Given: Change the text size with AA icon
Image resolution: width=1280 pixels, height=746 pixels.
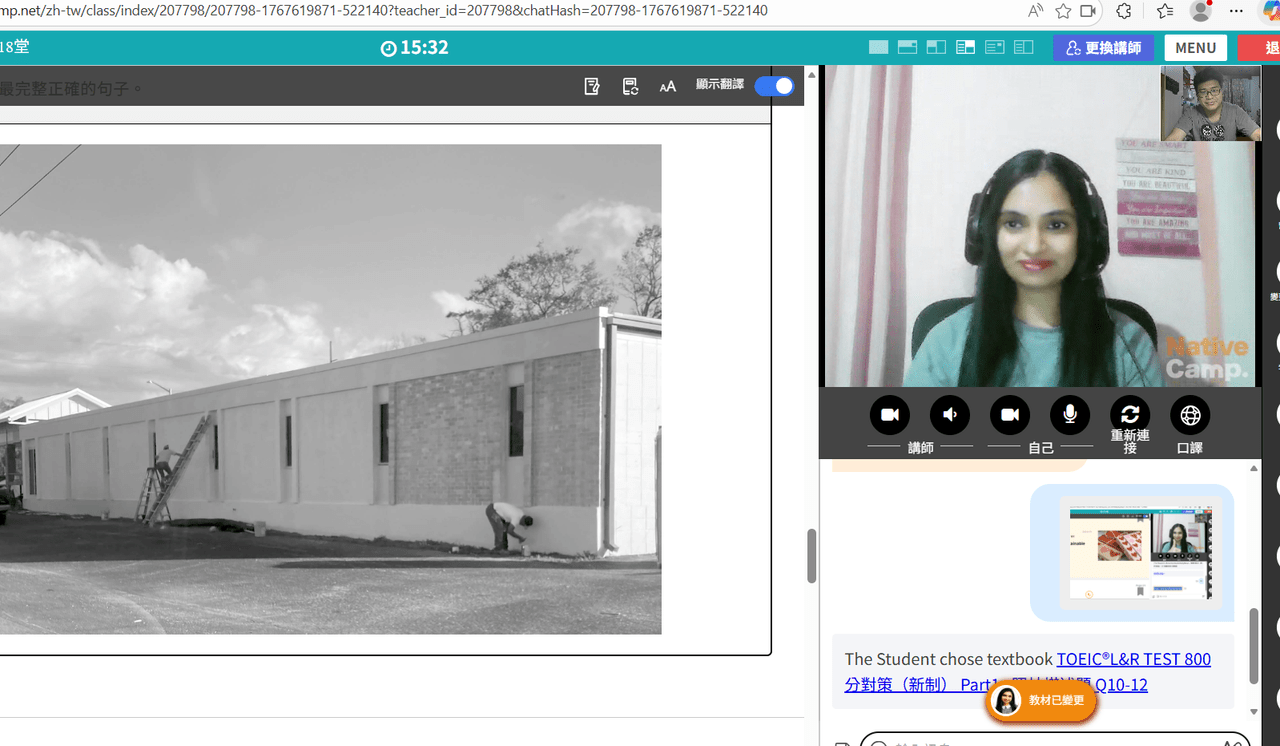Looking at the screenshot, I should tap(668, 87).
